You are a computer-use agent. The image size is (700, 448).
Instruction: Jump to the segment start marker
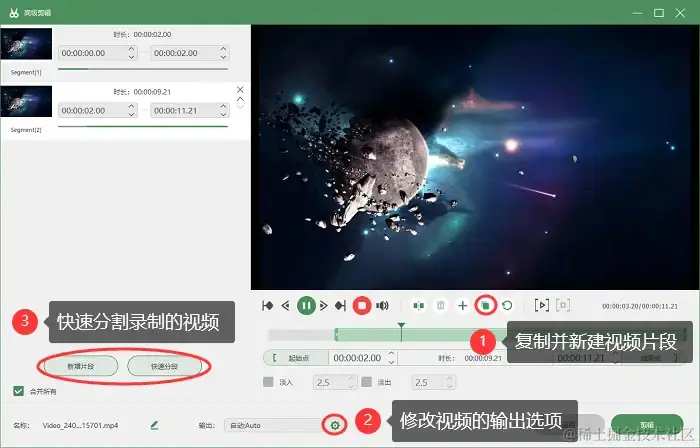coord(267,306)
